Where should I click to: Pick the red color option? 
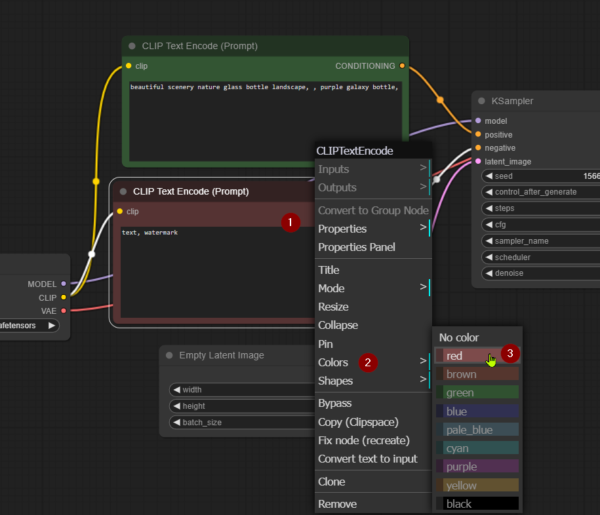pyautogui.click(x=478, y=356)
